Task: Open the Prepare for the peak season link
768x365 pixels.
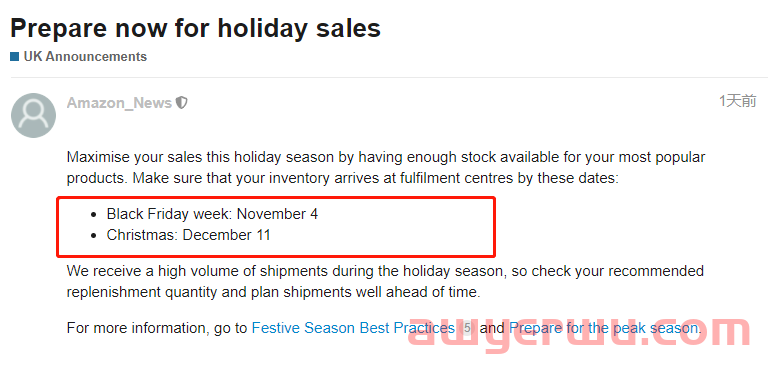Action: pos(604,328)
